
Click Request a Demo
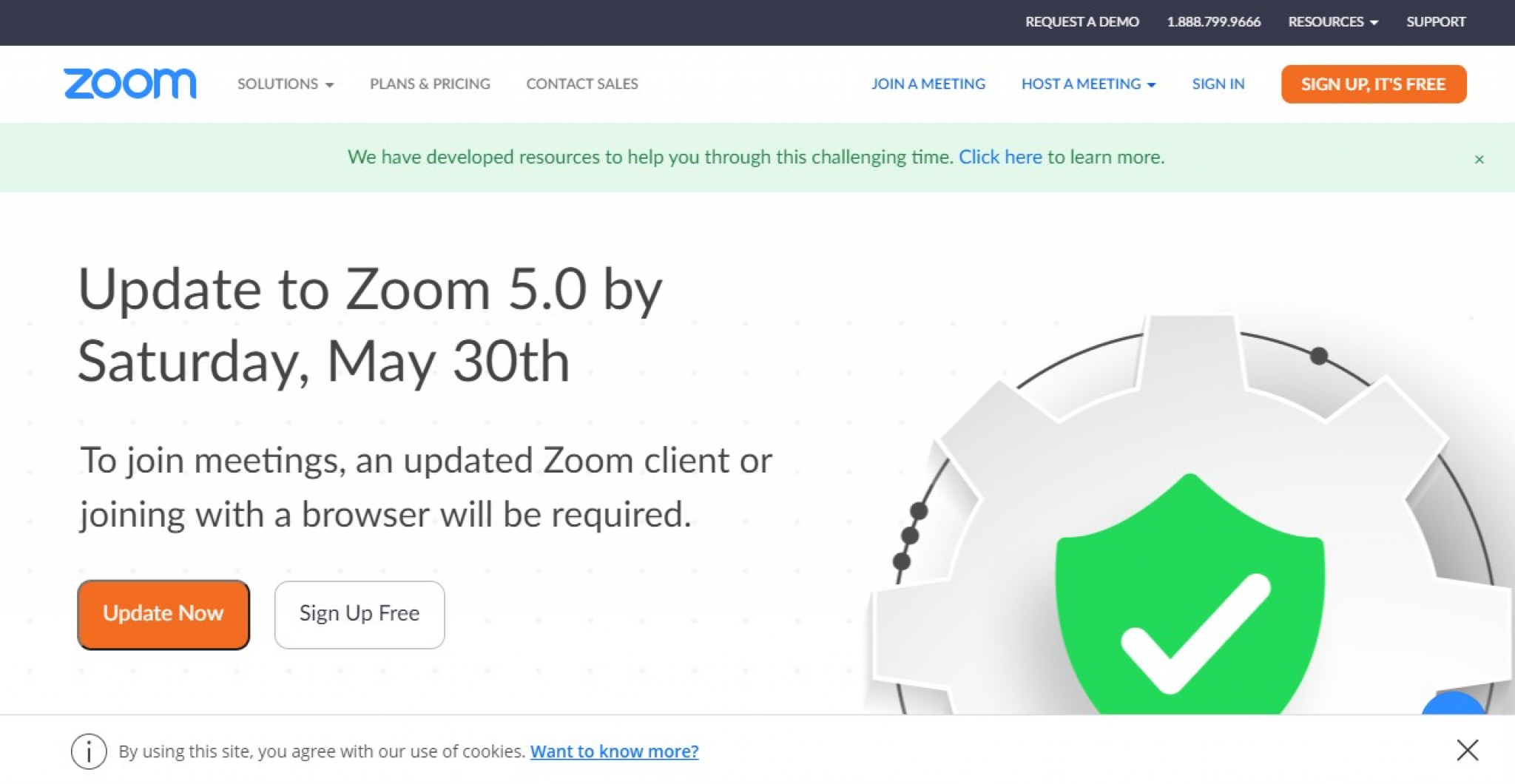pyautogui.click(x=1082, y=21)
